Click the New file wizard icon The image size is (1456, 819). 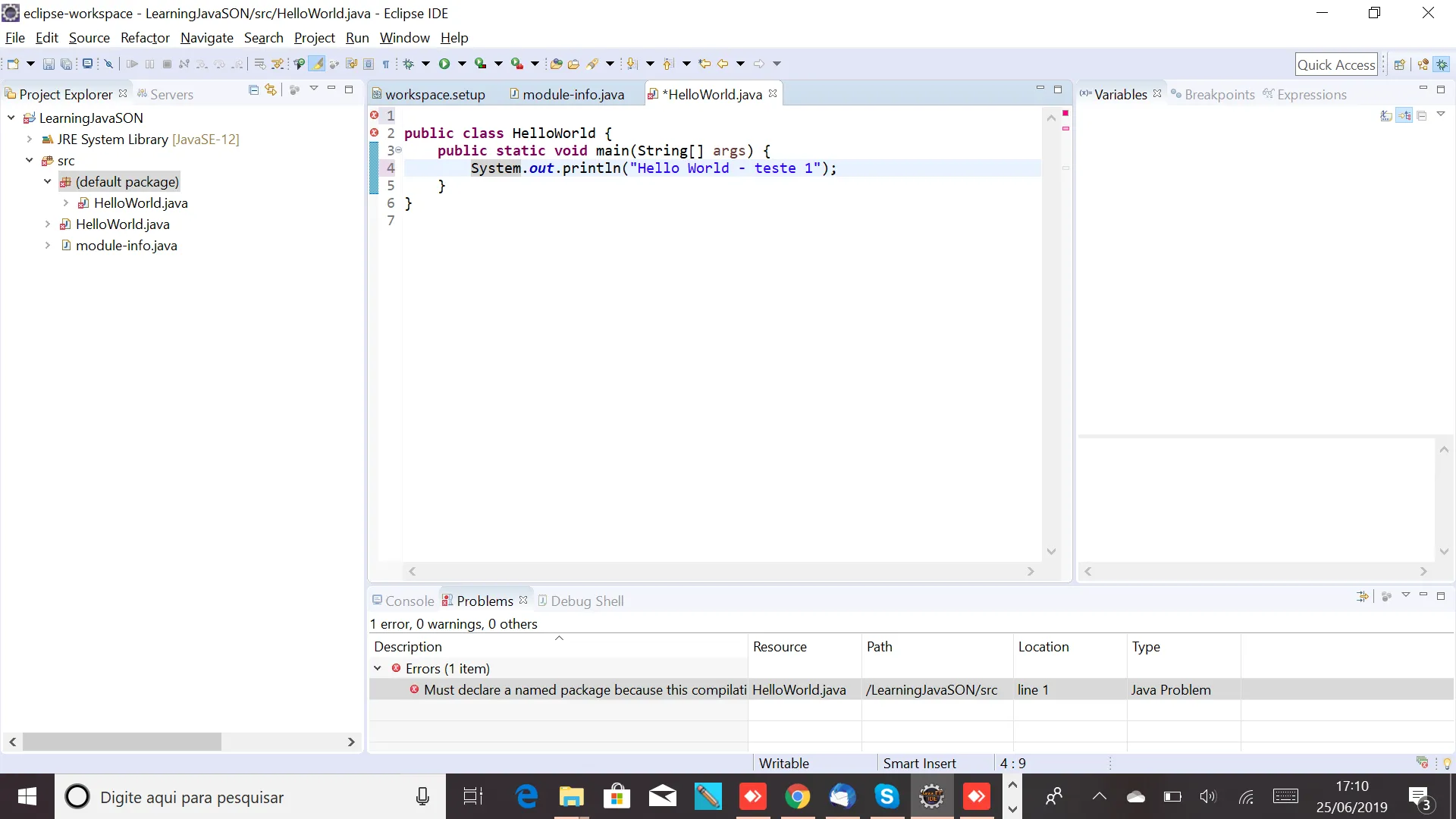coord(13,64)
